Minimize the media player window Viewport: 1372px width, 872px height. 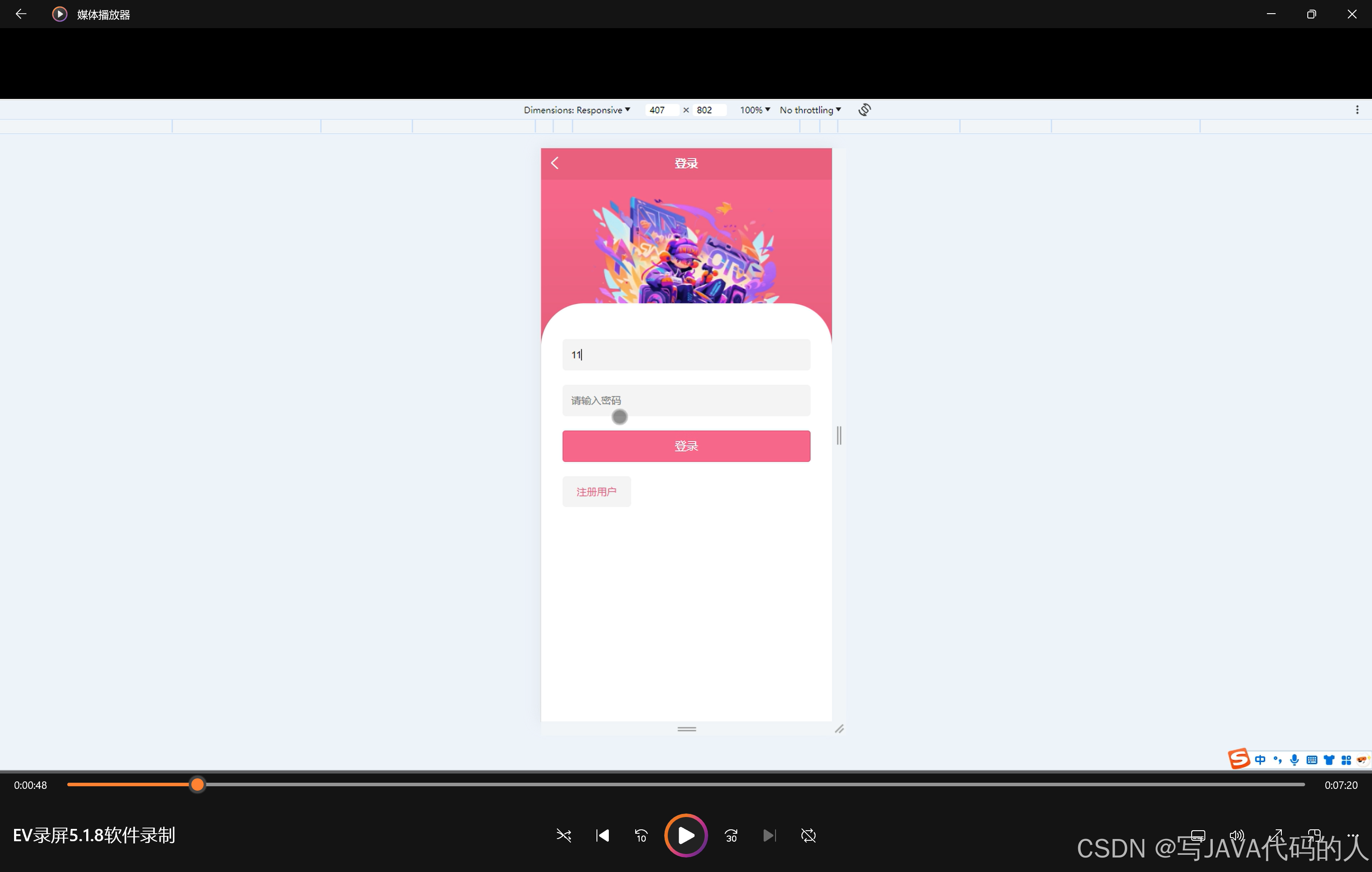[1270, 14]
